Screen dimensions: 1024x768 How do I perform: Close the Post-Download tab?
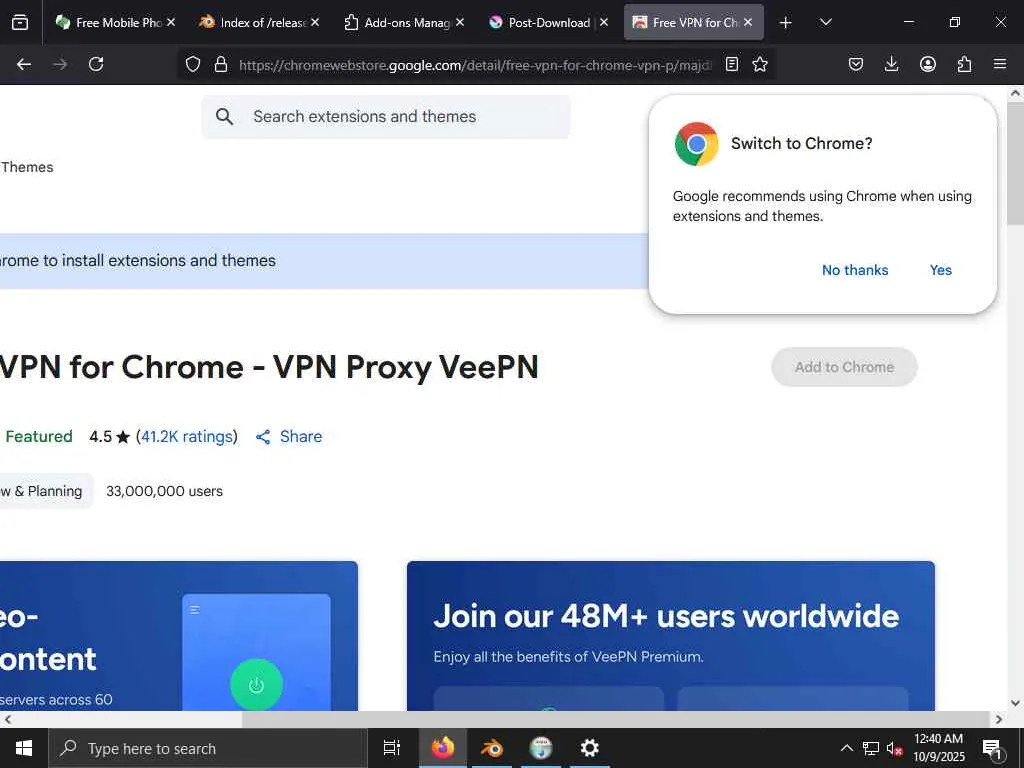pyautogui.click(x=604, y=22)
